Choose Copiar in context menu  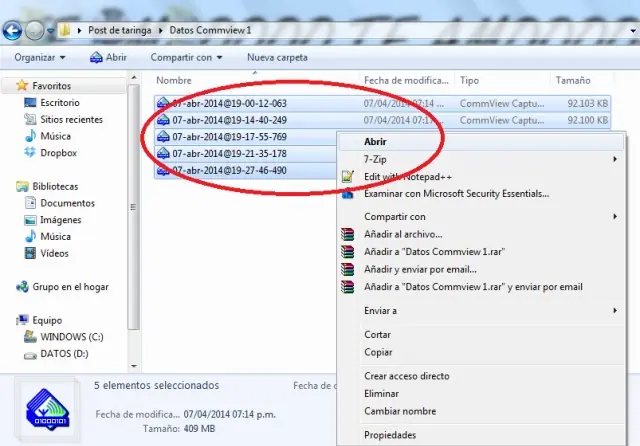coord(482,352)
